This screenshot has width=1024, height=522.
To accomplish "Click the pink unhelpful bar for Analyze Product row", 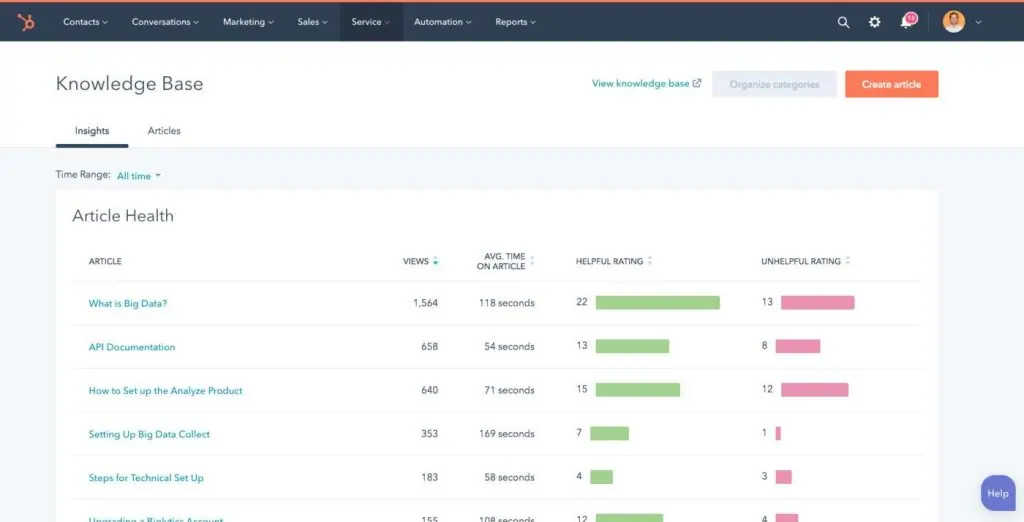I will click(x=814, y=390).
